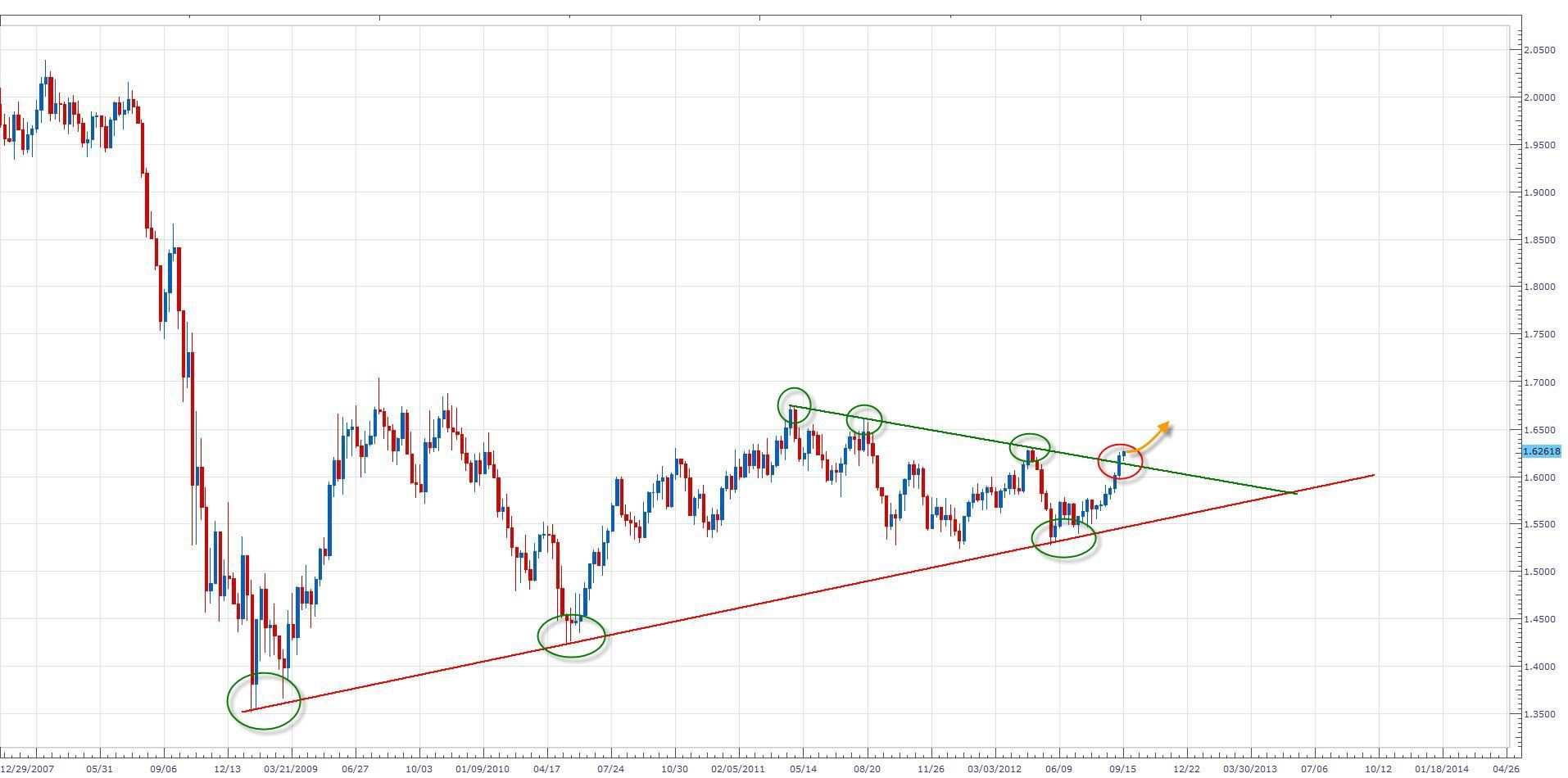Screen dimensions: 1568x778
Task: Click the 09/15 date axis label
Action: 1123,769
